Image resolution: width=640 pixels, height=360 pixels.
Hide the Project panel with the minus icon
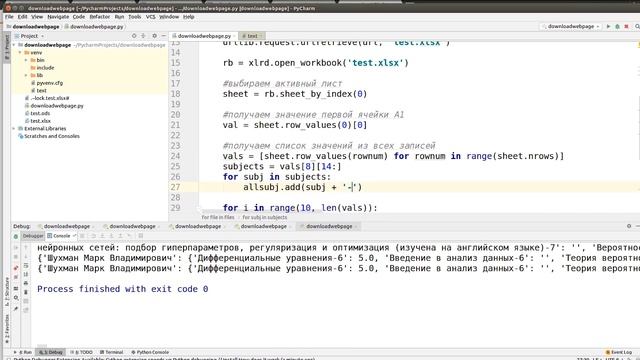[163, 36]
